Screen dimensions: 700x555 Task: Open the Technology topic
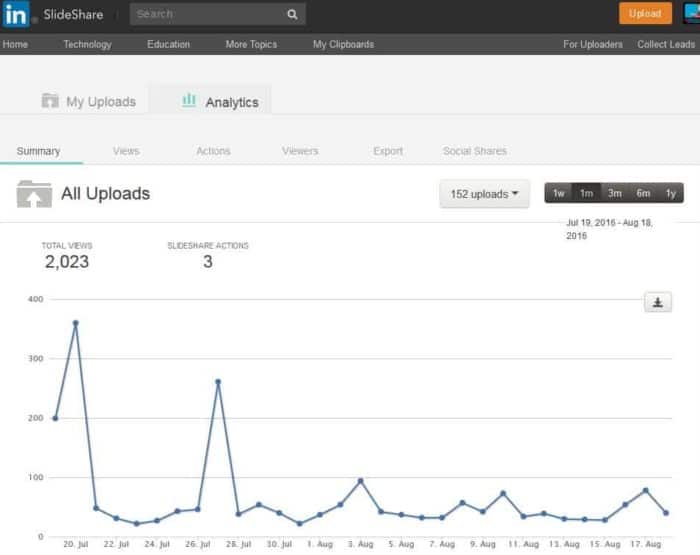coord(88,44)
